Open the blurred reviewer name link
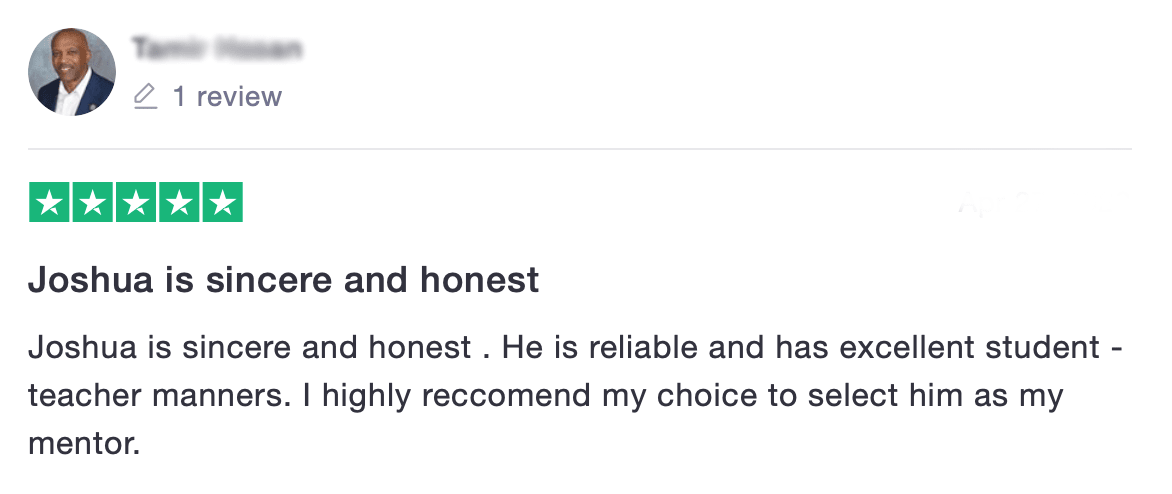The width and height of the screenshot is (1172, 494). pyautogui.click(x=217, y=49)
